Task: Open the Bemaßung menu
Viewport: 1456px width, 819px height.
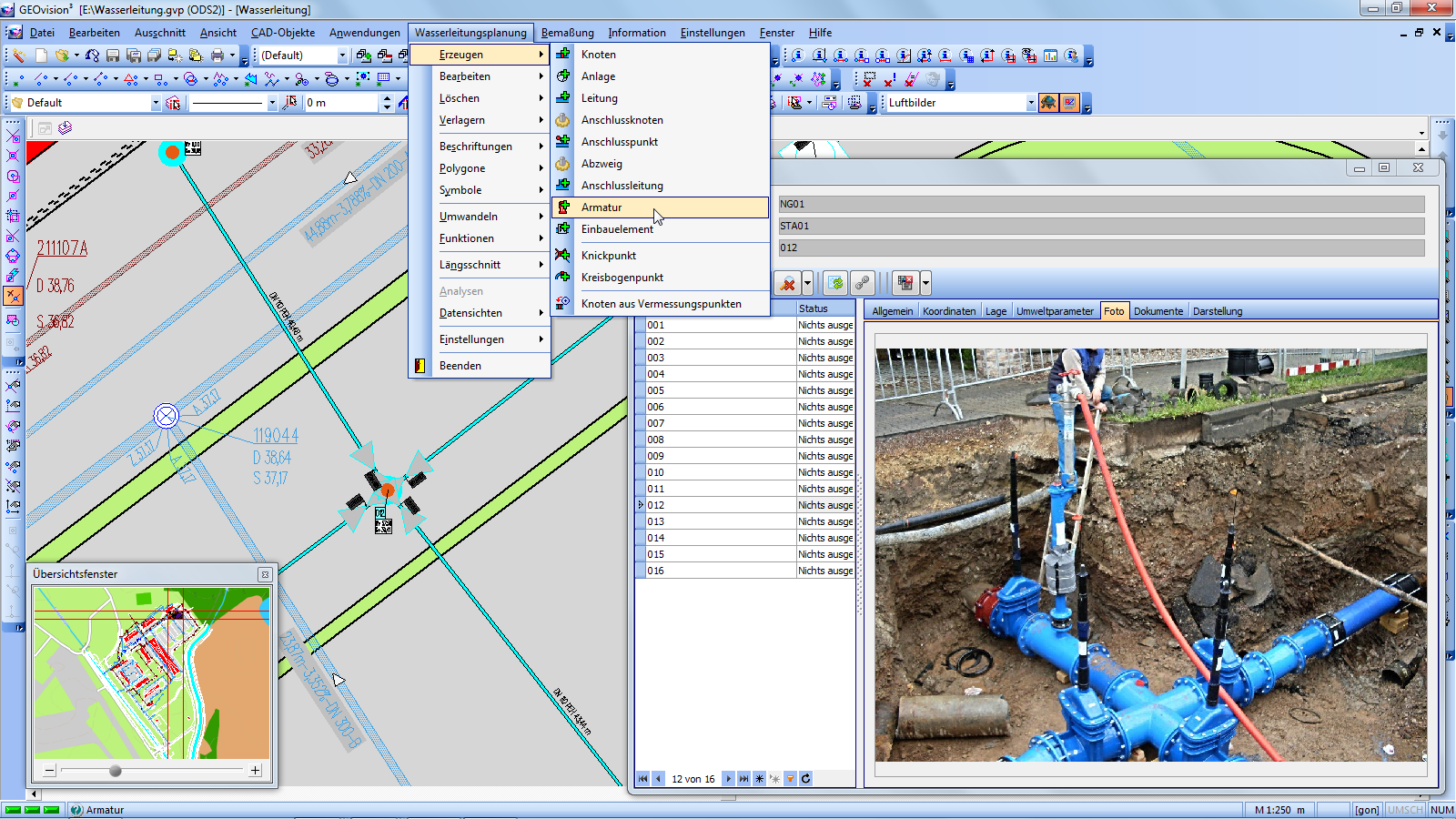Action: tap(567, 33)
